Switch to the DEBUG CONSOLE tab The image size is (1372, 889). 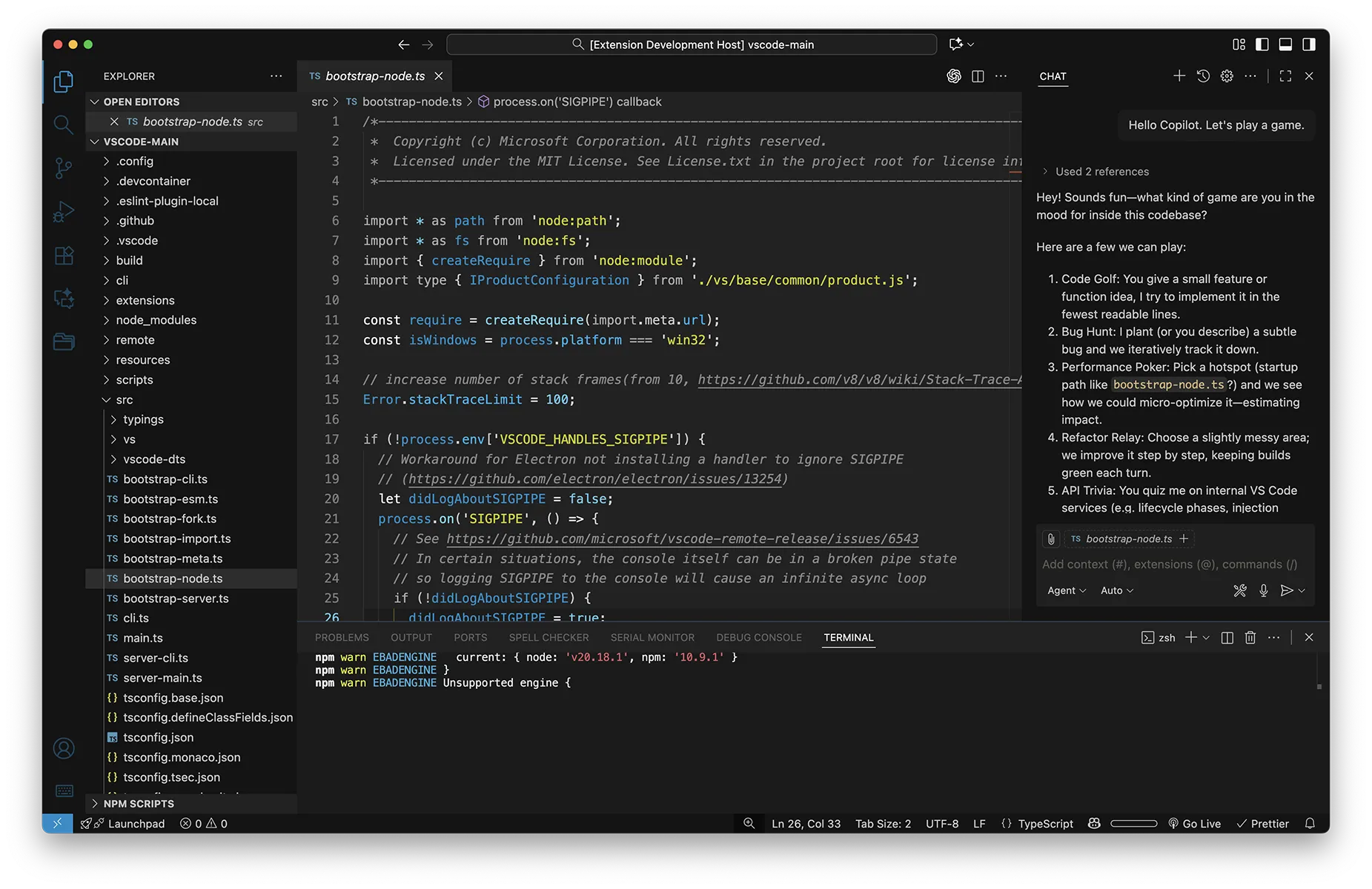(758, 637)
